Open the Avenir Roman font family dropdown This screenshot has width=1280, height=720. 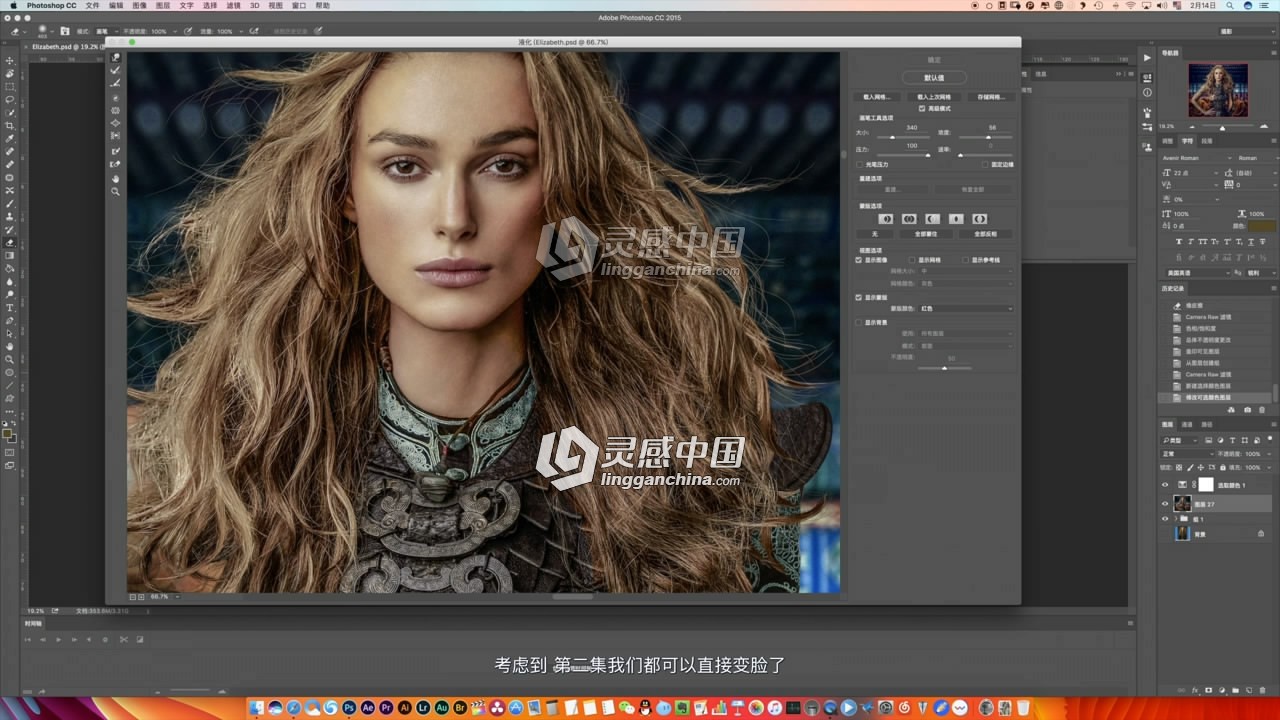pos(1195,158)
